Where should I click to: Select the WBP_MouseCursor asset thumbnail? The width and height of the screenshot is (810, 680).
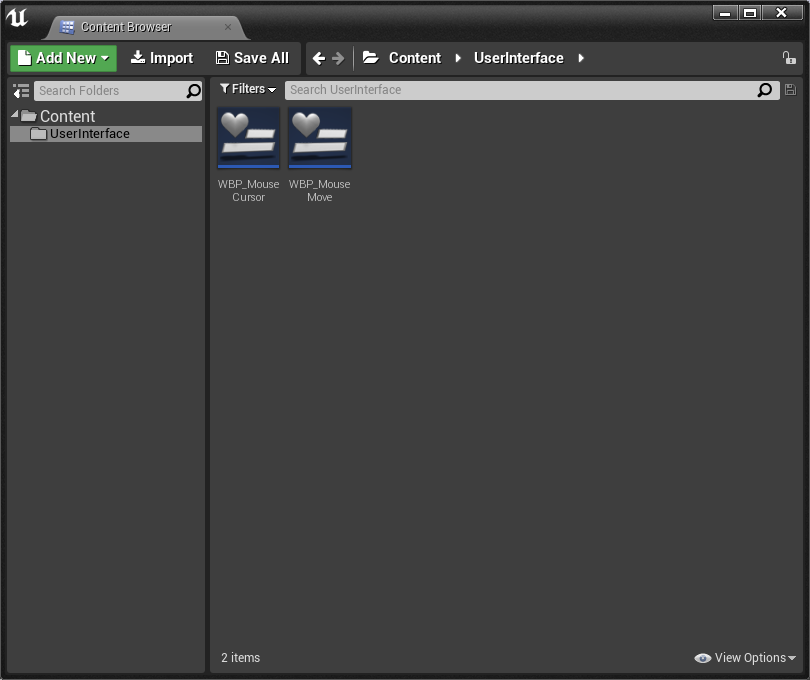pyautogui.click(x=248, y=138)
